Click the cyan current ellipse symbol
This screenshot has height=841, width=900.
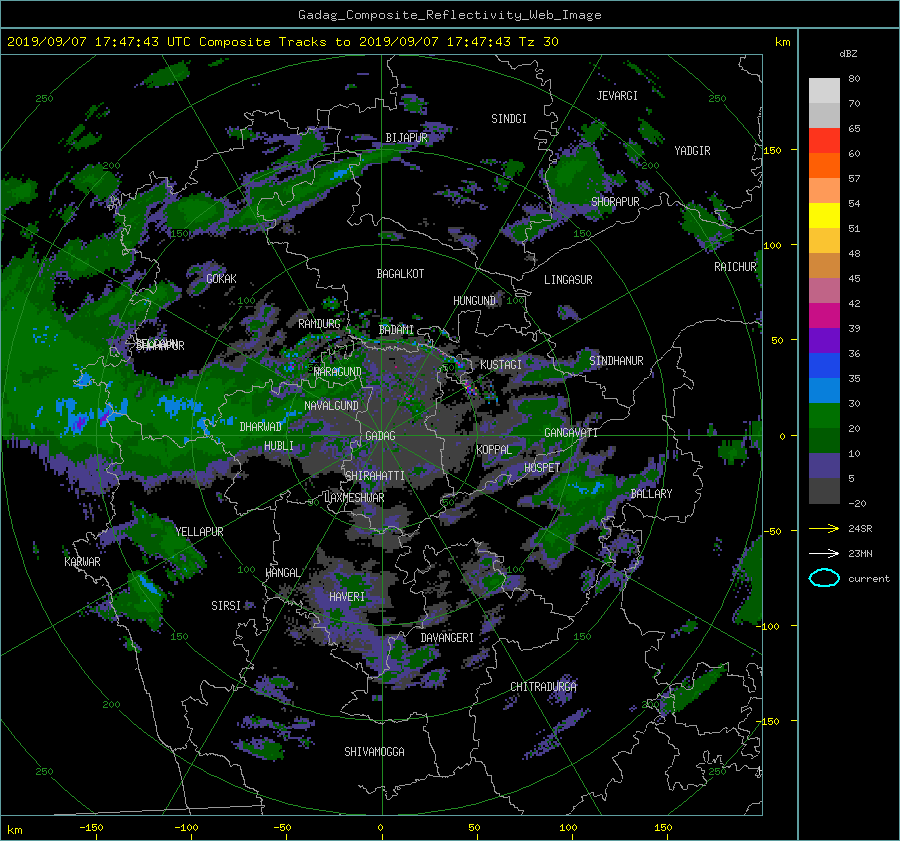824,578
